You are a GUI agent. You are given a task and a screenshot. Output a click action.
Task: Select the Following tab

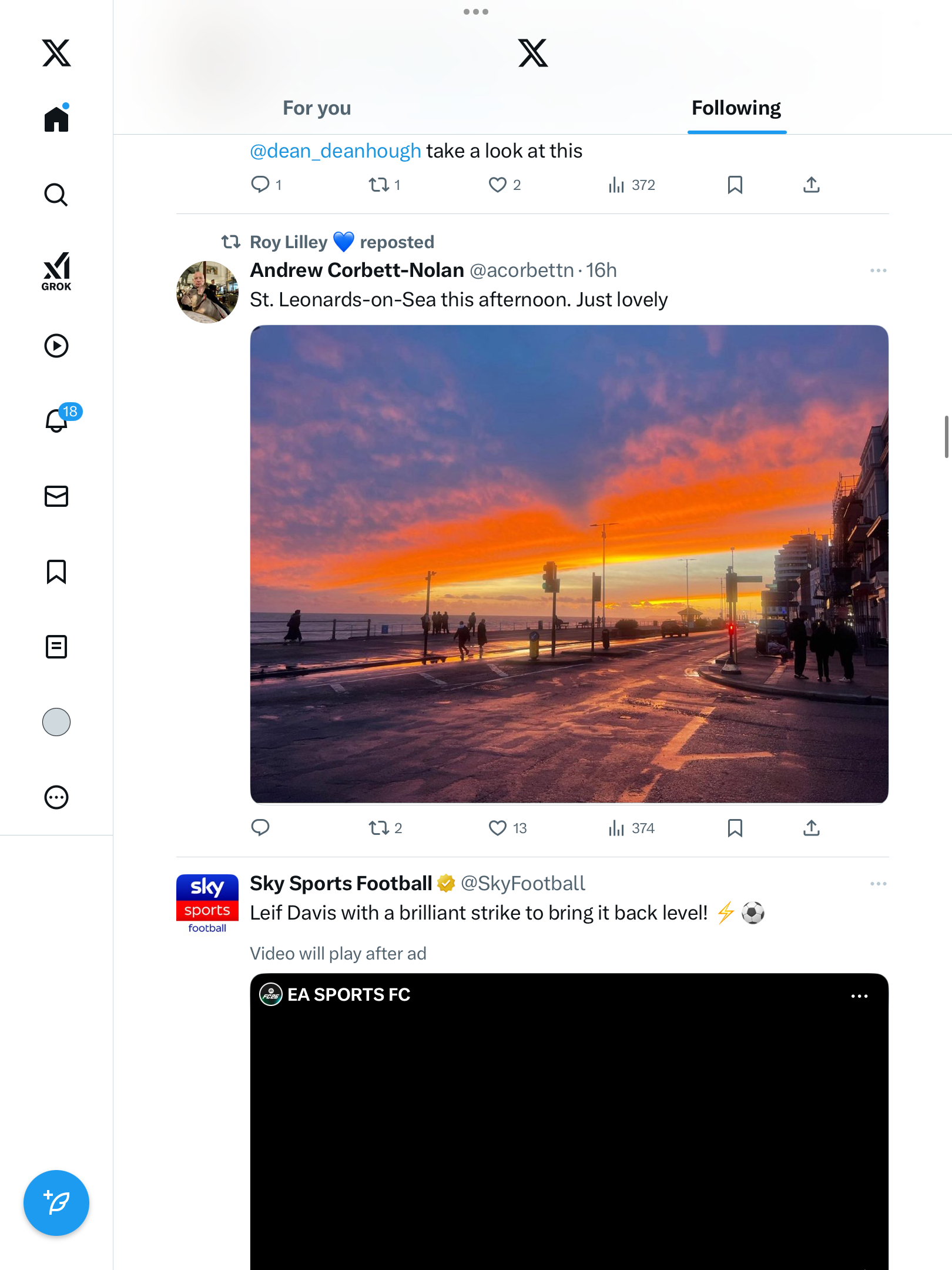point(736,108)
